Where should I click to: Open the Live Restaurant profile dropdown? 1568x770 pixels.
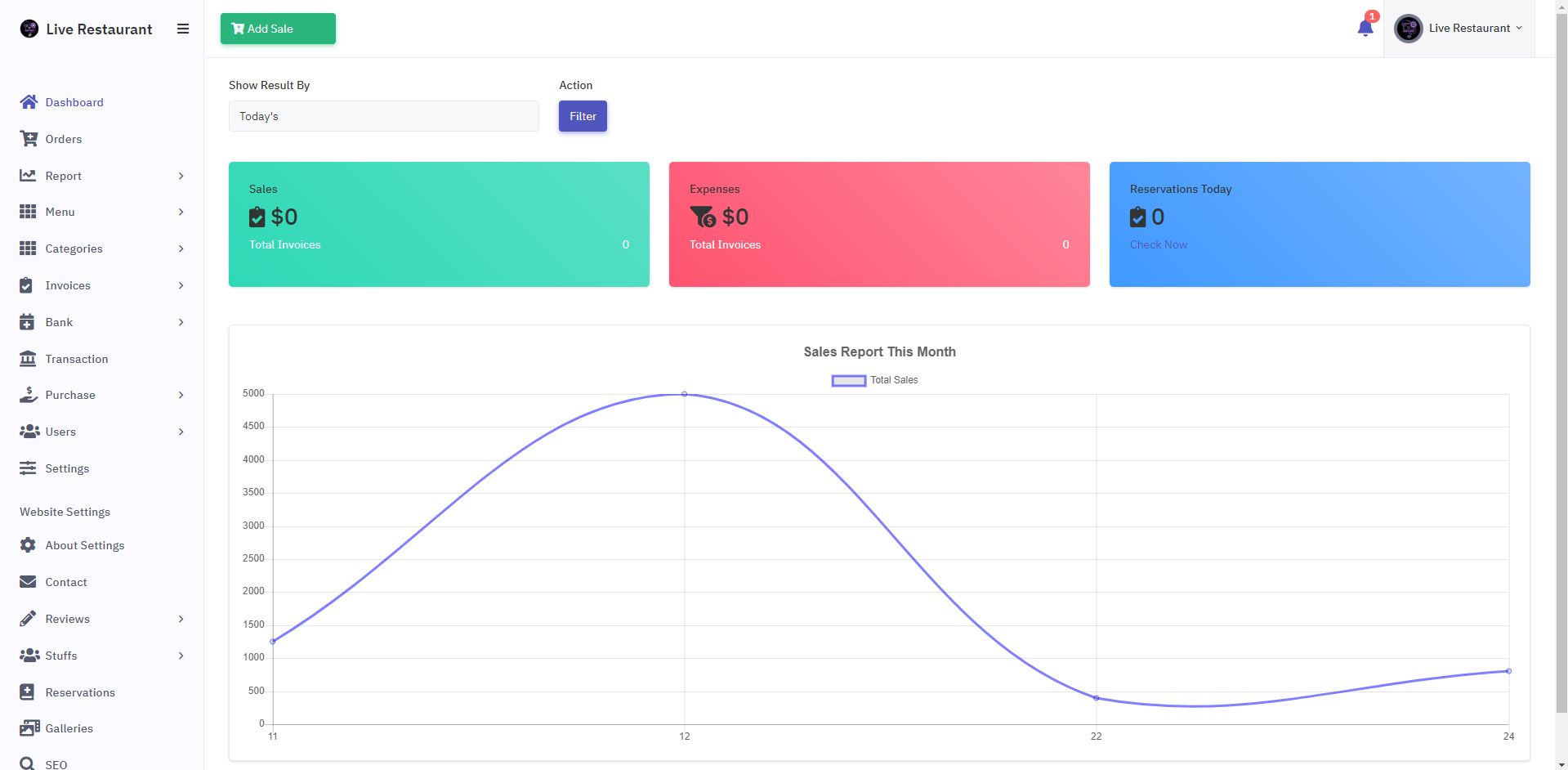click(1459, 29)
